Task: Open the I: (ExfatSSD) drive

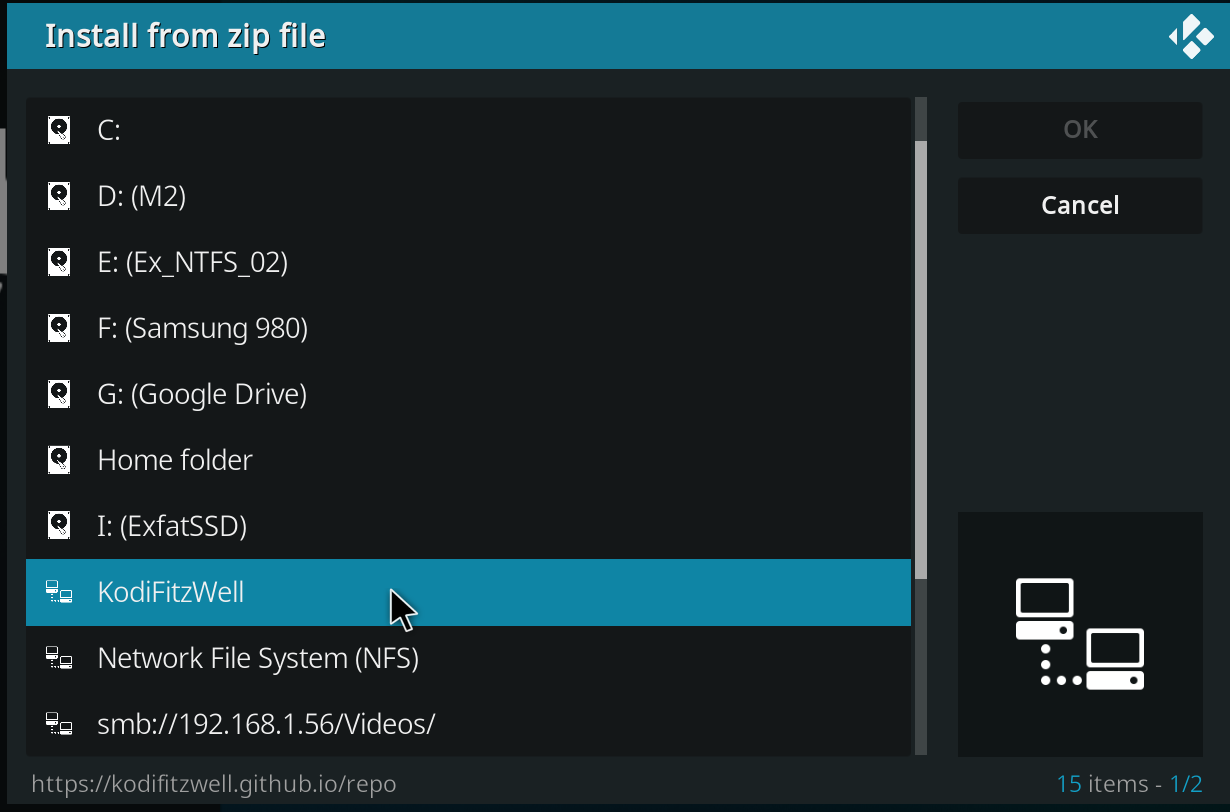Action: click(172, 526)
